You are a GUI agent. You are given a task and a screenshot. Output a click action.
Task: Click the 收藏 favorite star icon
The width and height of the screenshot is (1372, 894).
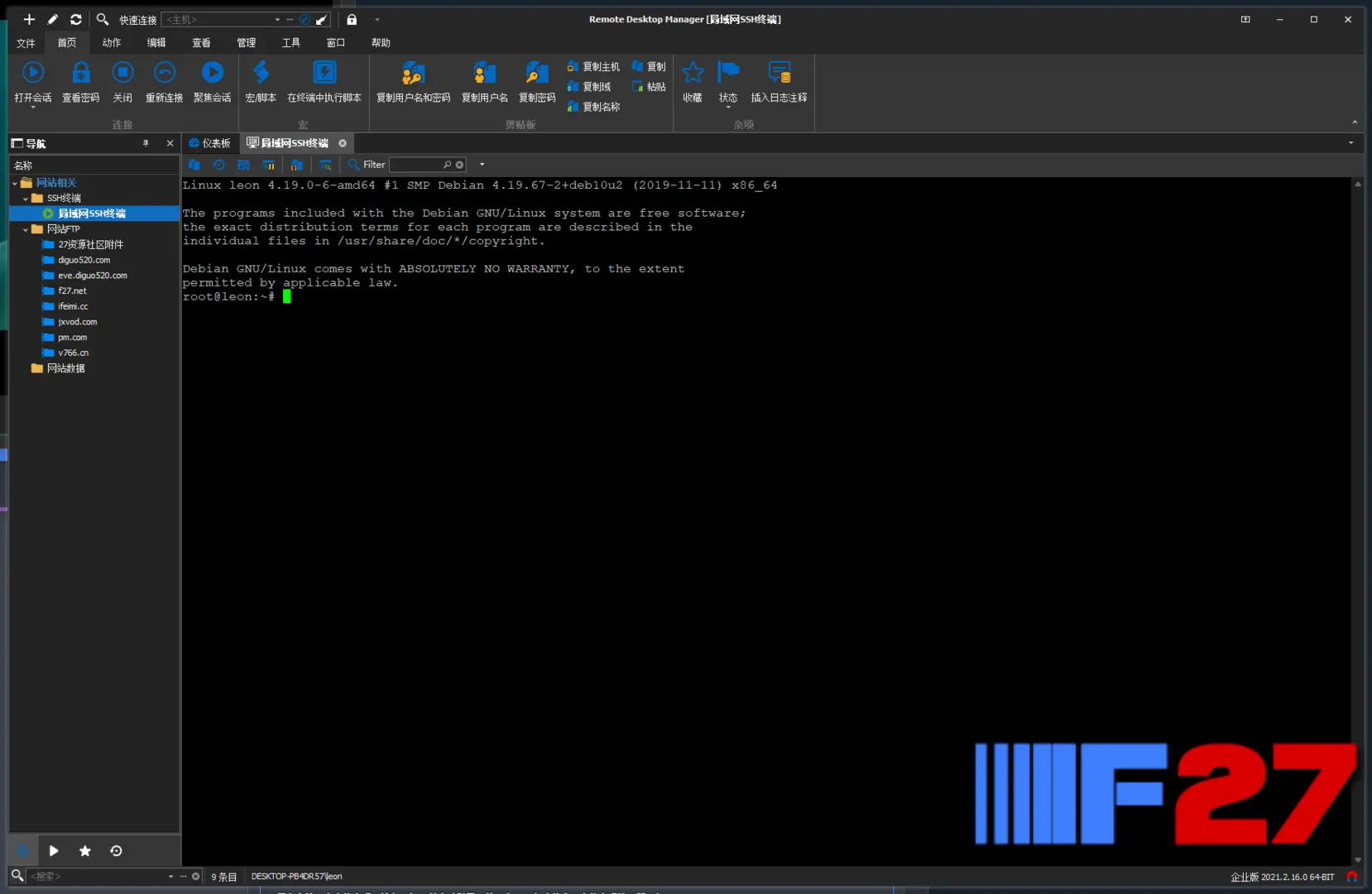[x=693, y=73]
